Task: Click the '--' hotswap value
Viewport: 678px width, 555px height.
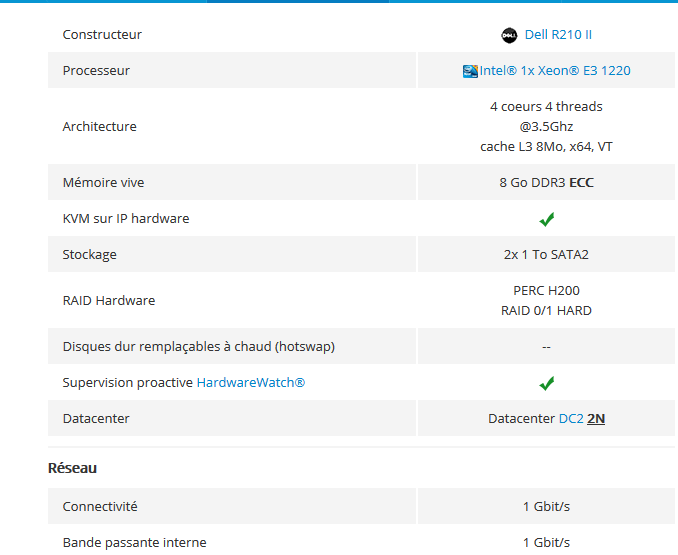Action: coord(546,347)
